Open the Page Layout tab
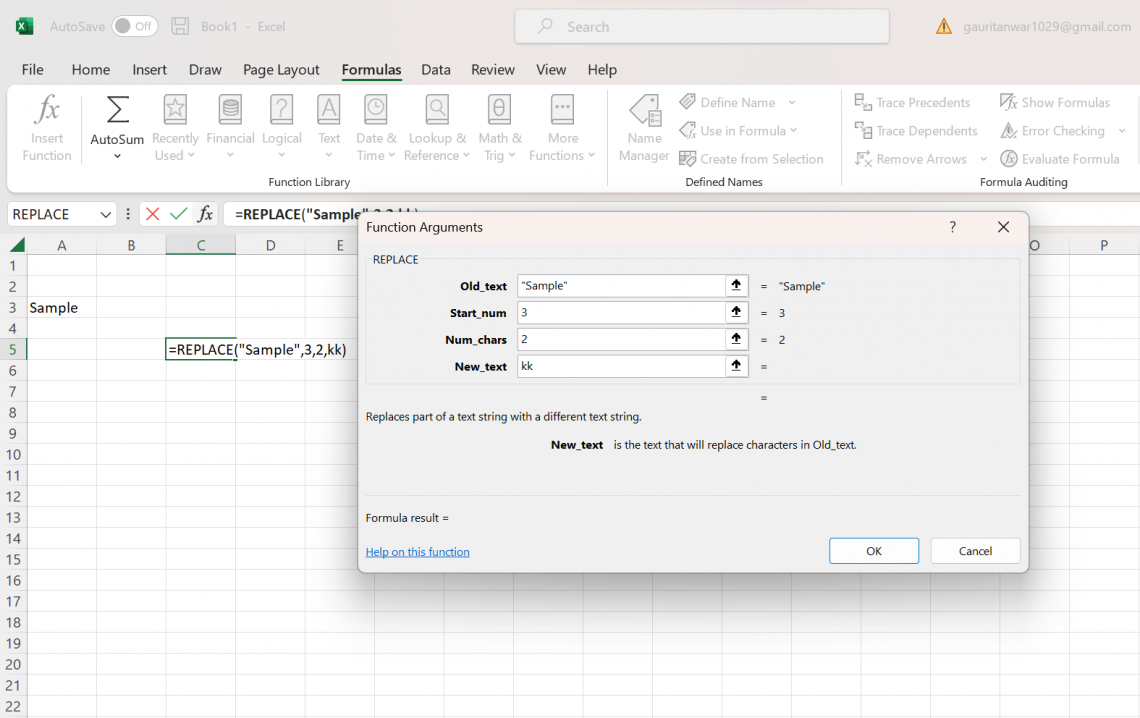The height and width of the screenshot is (718, 1140). pos(281,70)
